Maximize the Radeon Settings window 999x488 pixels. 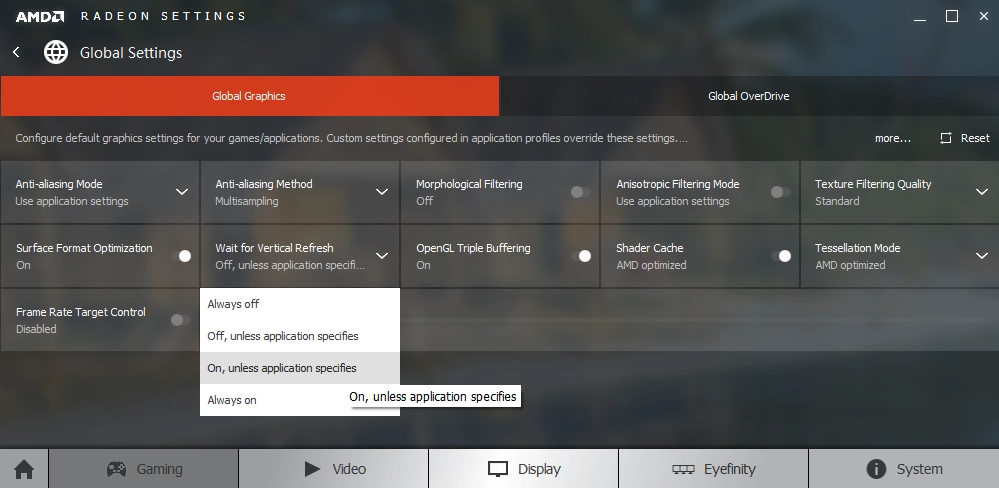coord(952,16)
